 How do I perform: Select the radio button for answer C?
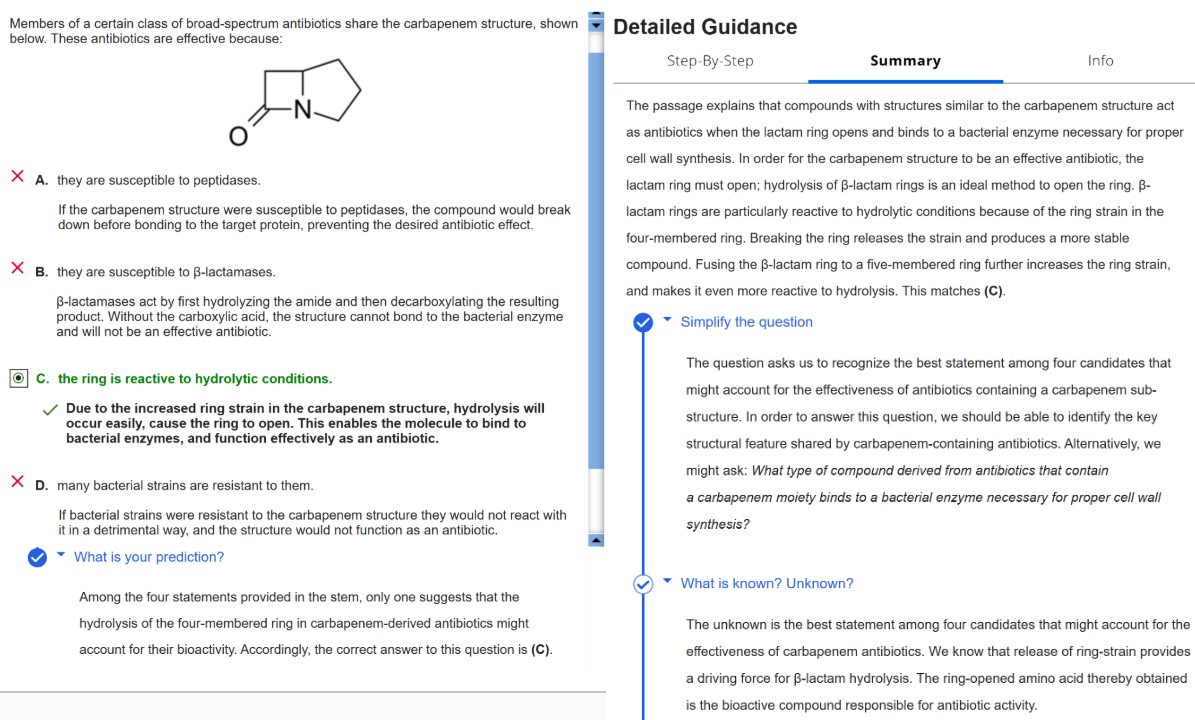[19, 378]
